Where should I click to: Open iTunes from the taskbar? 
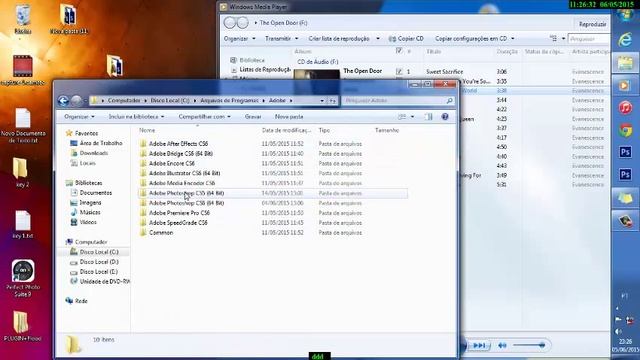pos(625,108)
